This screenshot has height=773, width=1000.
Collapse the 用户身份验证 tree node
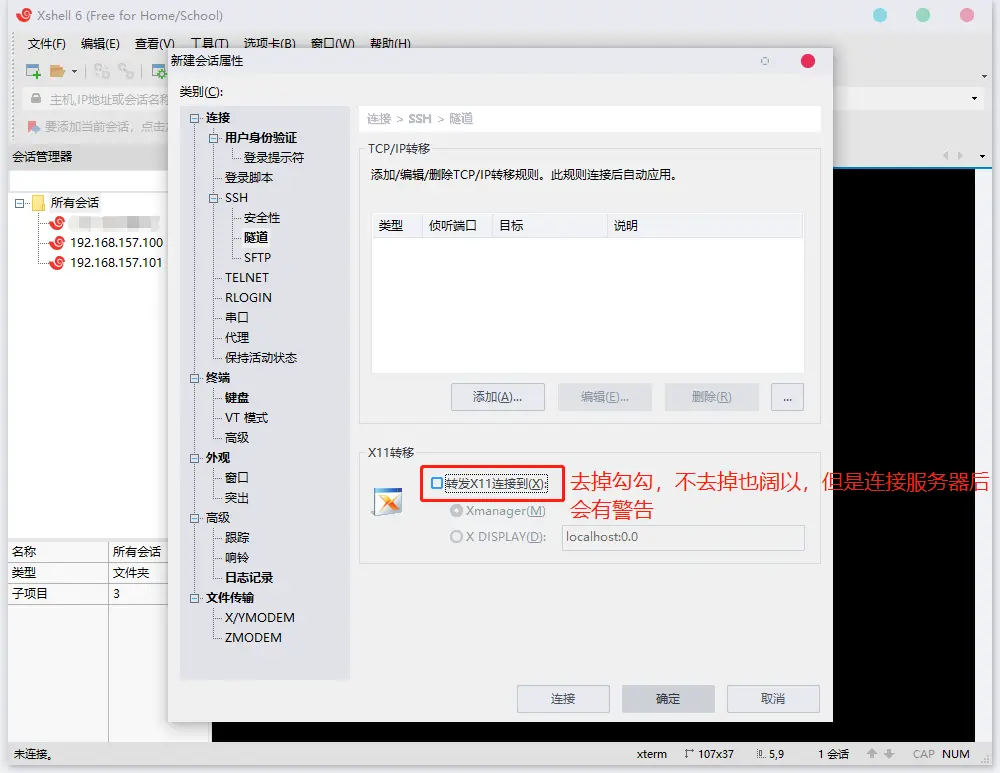214,138
